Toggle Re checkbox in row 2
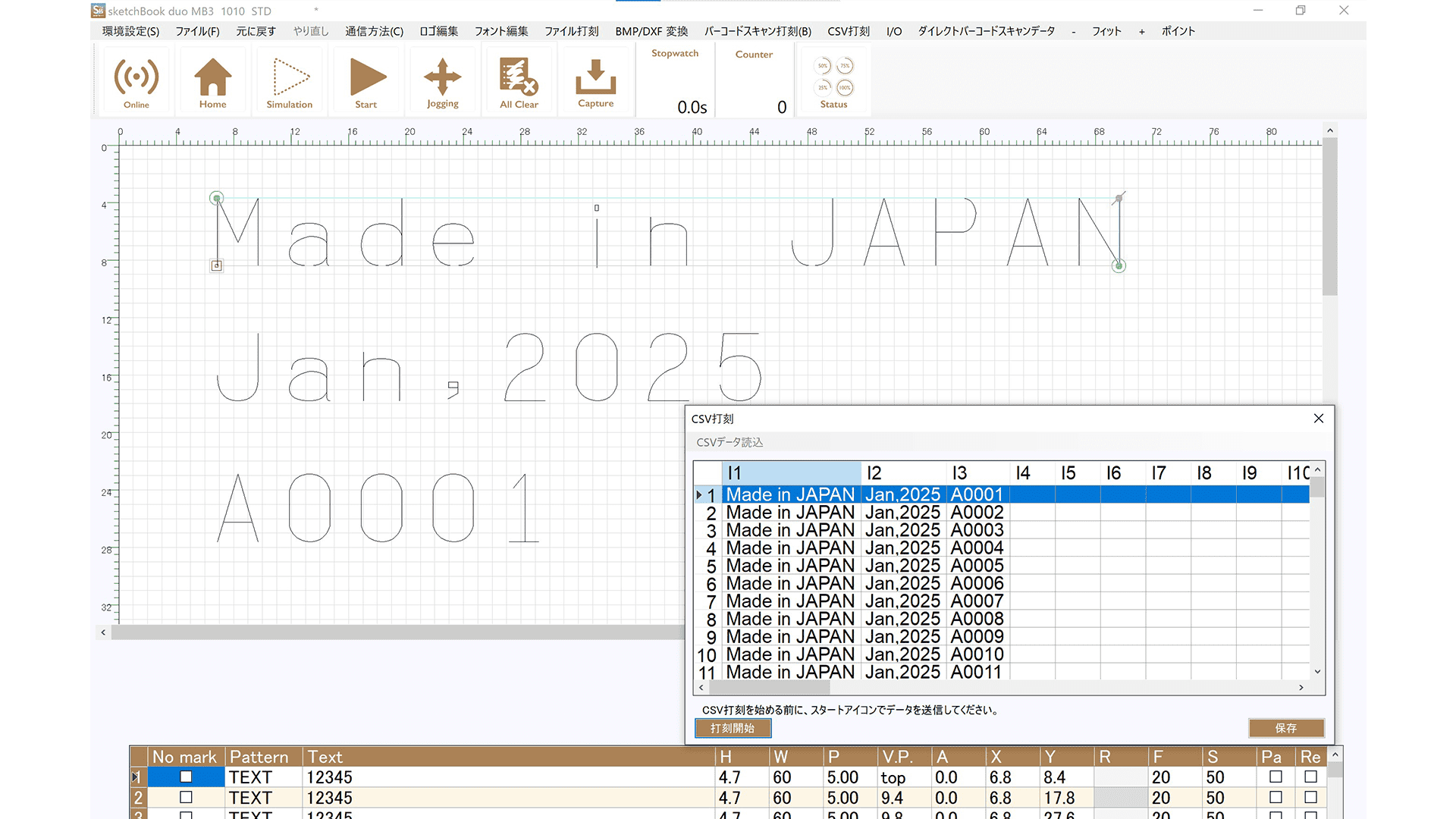This screenshot has width=1456, height=819. tap(1310, 797)
